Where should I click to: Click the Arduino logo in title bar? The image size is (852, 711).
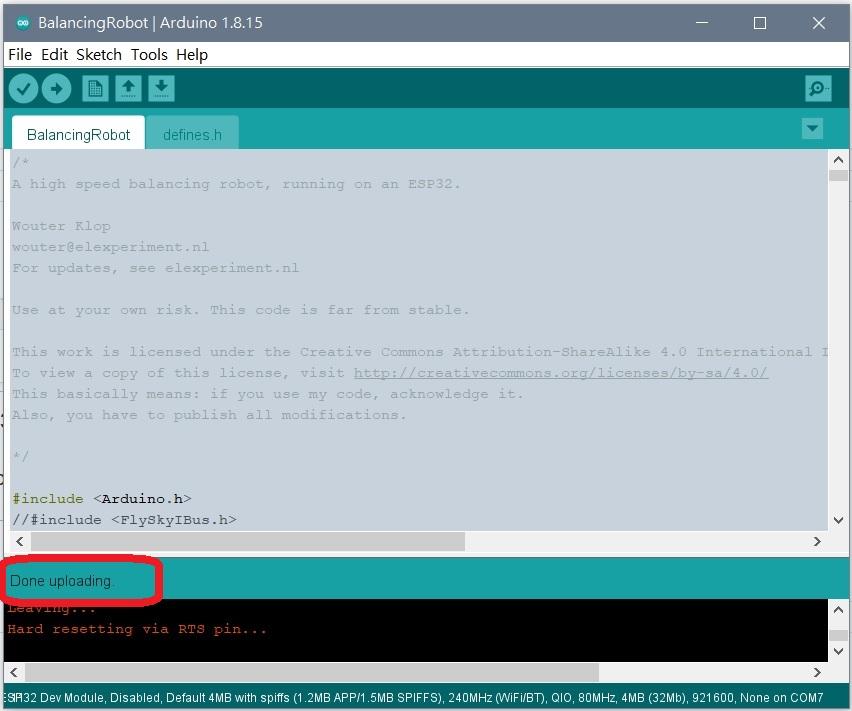coord(23,23)
